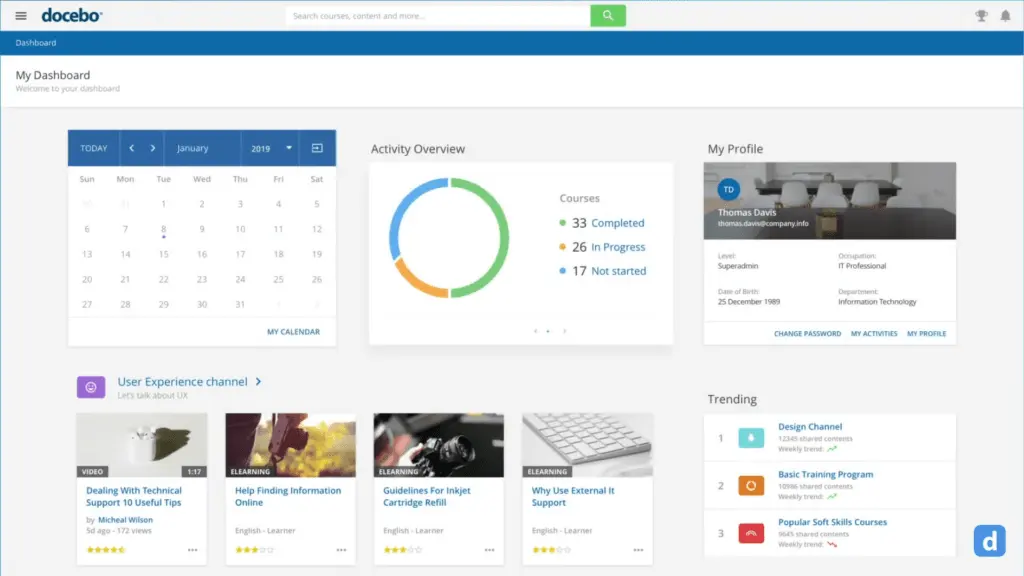Click Thomas Davis profile name
Image resolution: width=1024 pixels, height=576 pixels.
pos(746,212)
